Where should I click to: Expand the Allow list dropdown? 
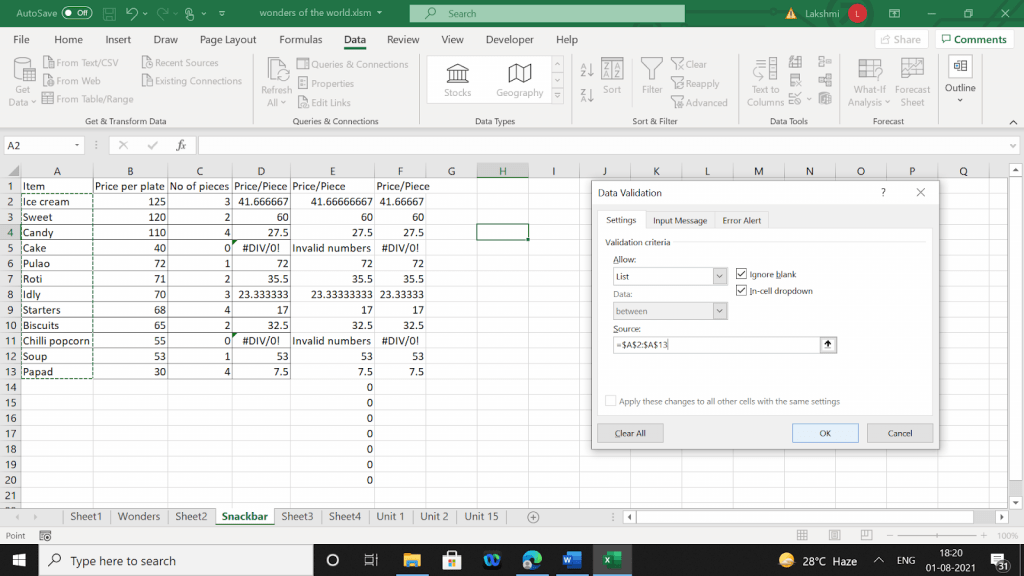[x=720, y=276]
